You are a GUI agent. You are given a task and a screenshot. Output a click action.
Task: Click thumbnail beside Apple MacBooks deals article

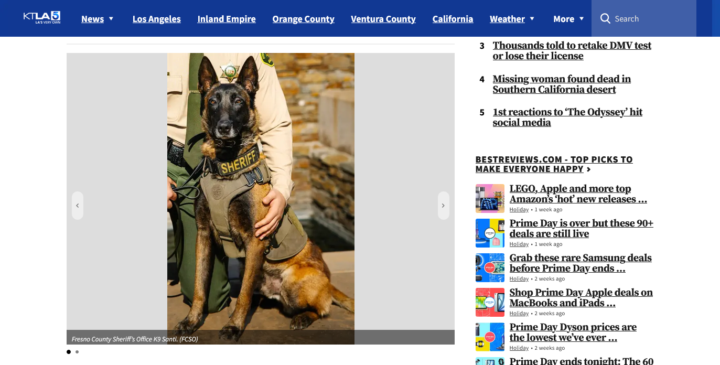tap(490, 302)
